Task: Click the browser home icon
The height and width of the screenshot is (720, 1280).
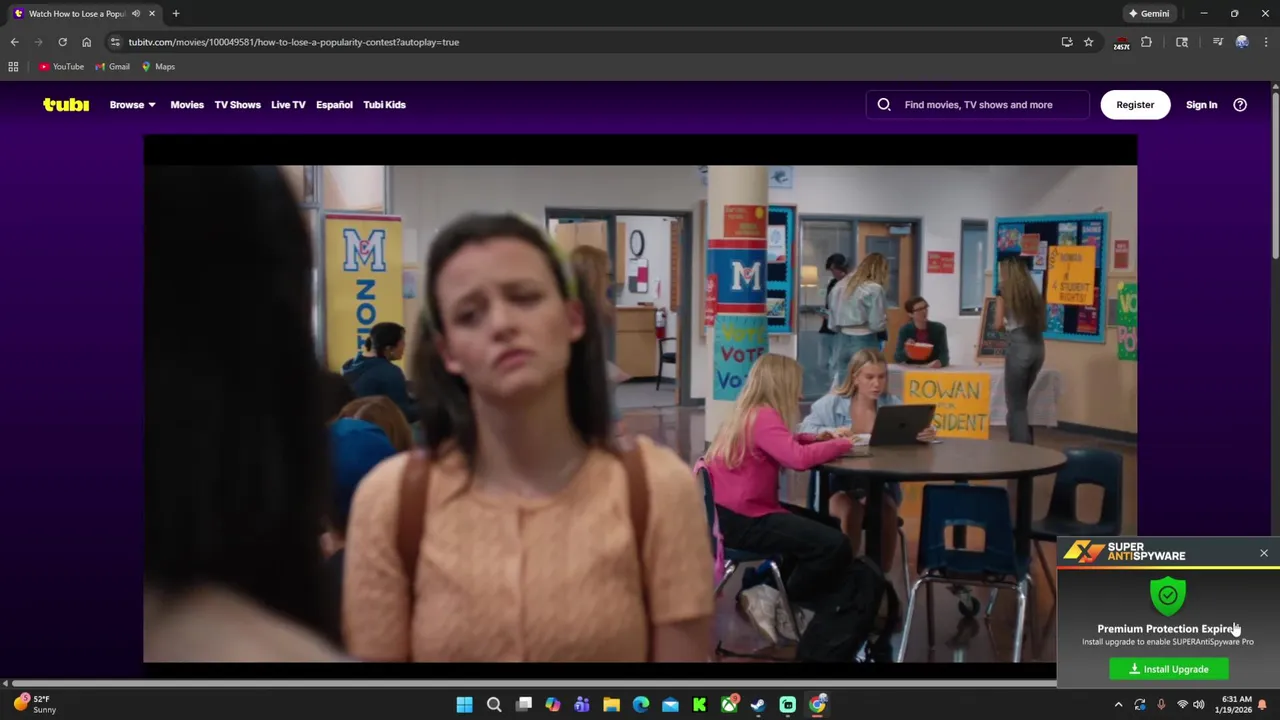Action: pyautogui.click(x=86, y=42)
